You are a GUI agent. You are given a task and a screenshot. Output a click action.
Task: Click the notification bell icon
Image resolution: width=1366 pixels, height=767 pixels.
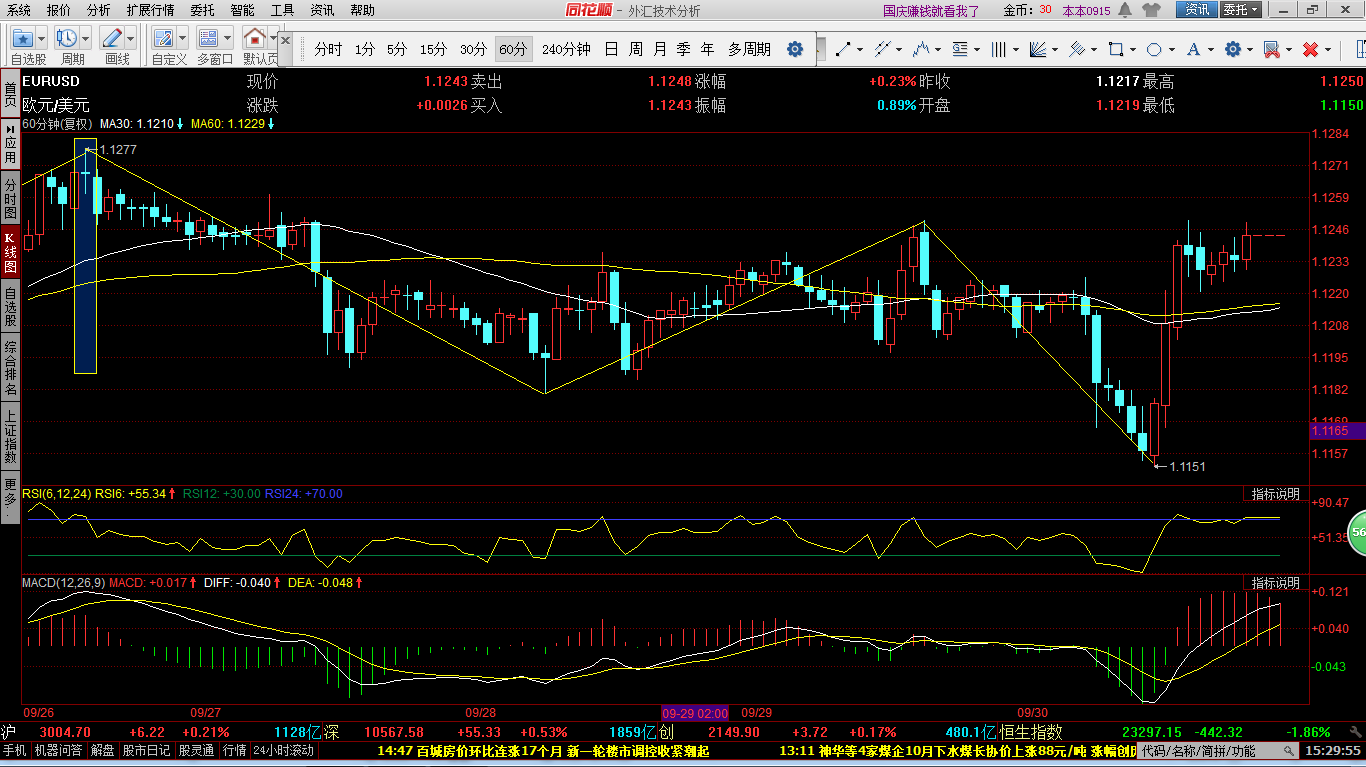[1126, 10]
